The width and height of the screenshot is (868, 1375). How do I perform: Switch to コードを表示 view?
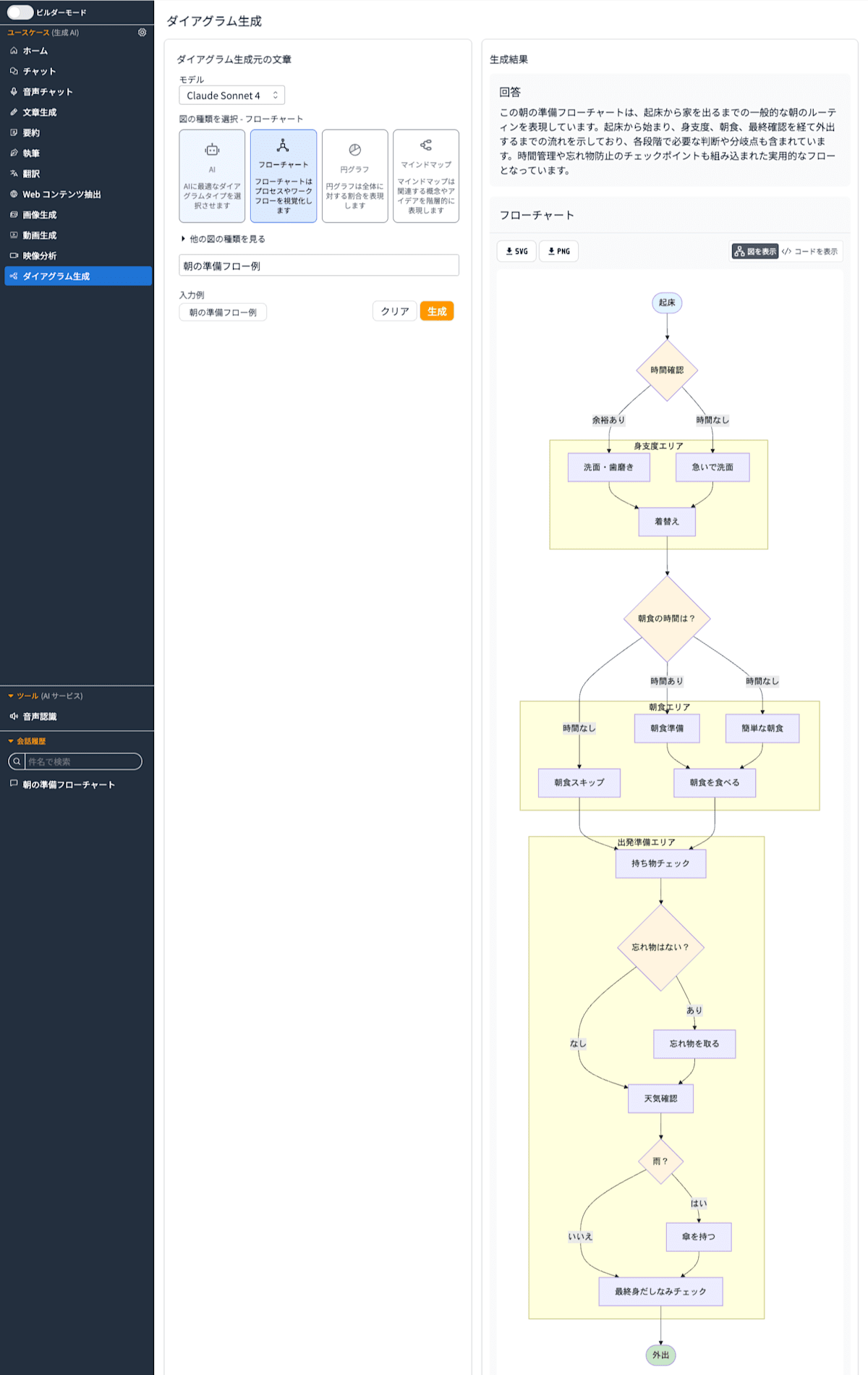810,251
